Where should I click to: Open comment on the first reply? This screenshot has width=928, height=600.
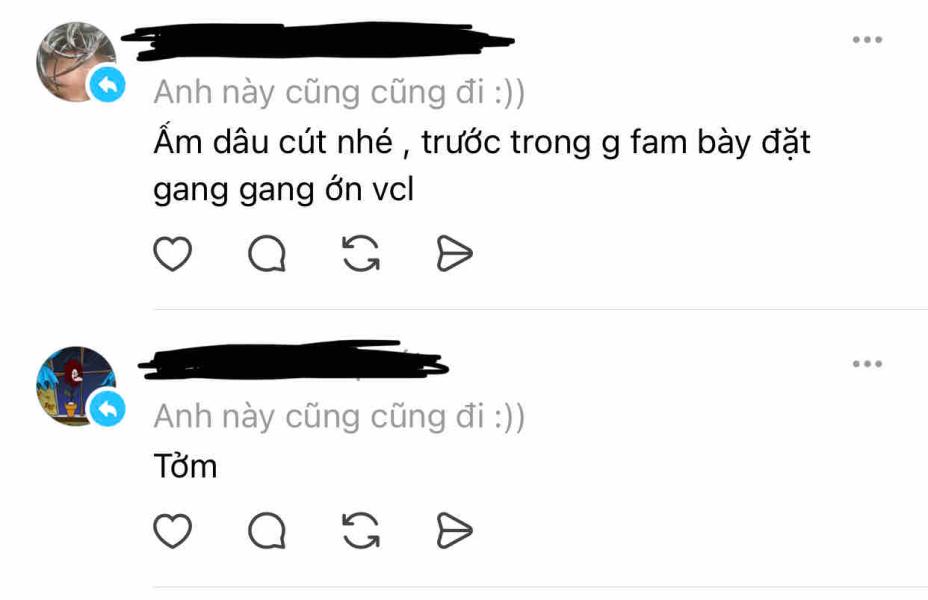pos(267,254)
